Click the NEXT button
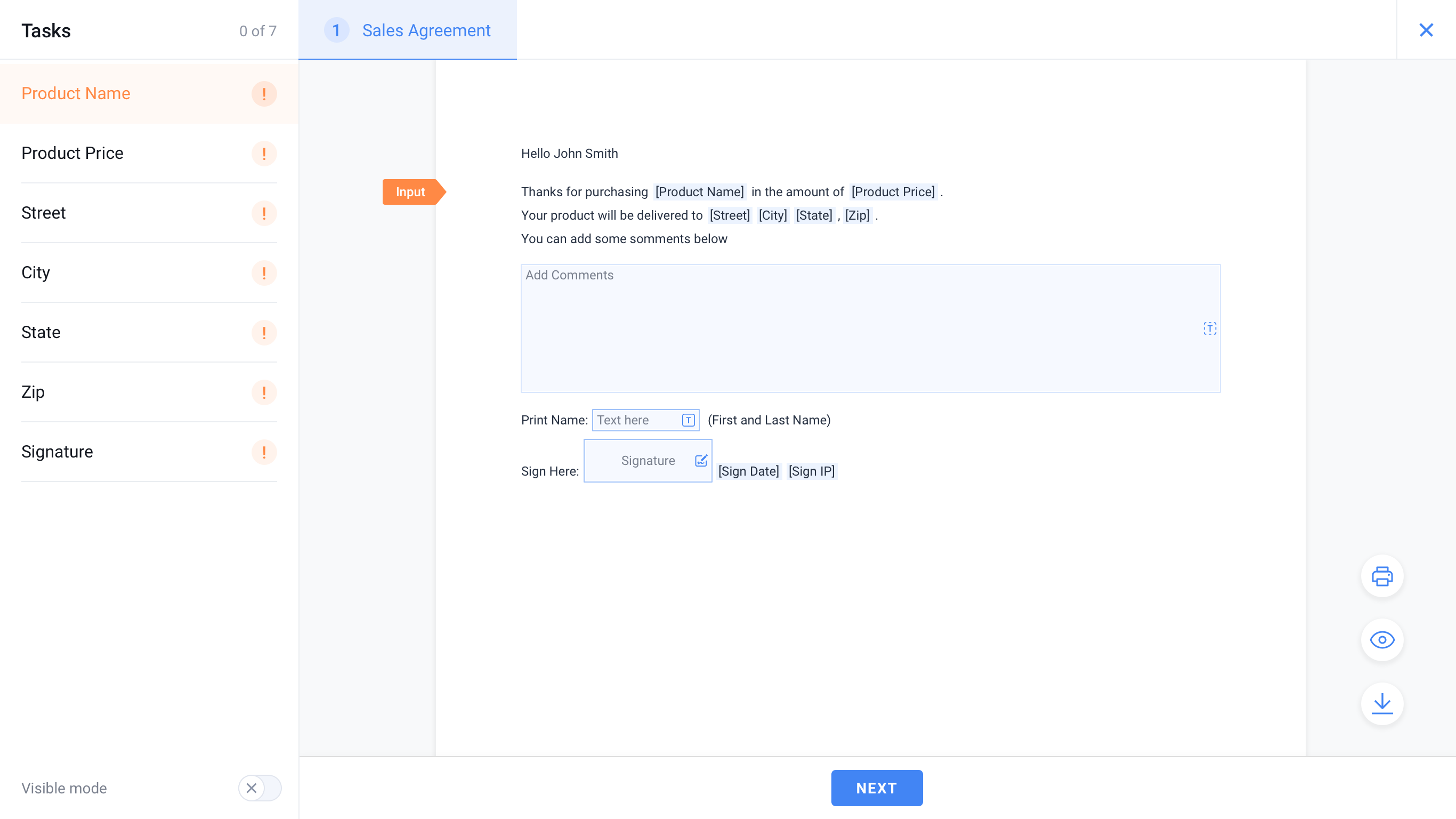The height and width of the screenshot is (819, 1456). 876,788
